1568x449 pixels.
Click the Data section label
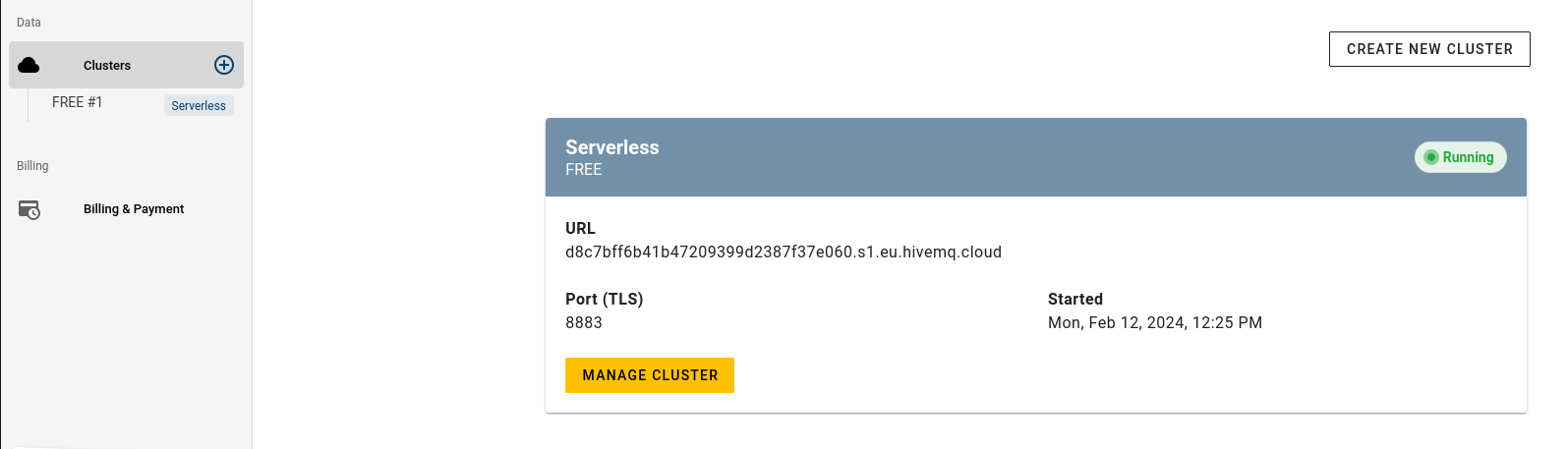(29, 22)
